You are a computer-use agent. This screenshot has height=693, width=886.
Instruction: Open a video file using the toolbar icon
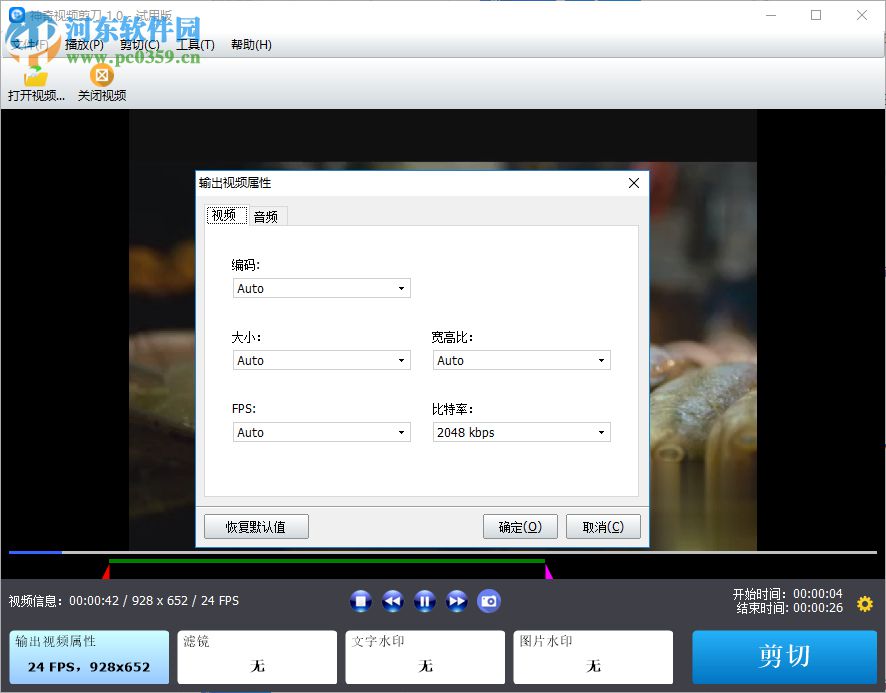point(36,83)
